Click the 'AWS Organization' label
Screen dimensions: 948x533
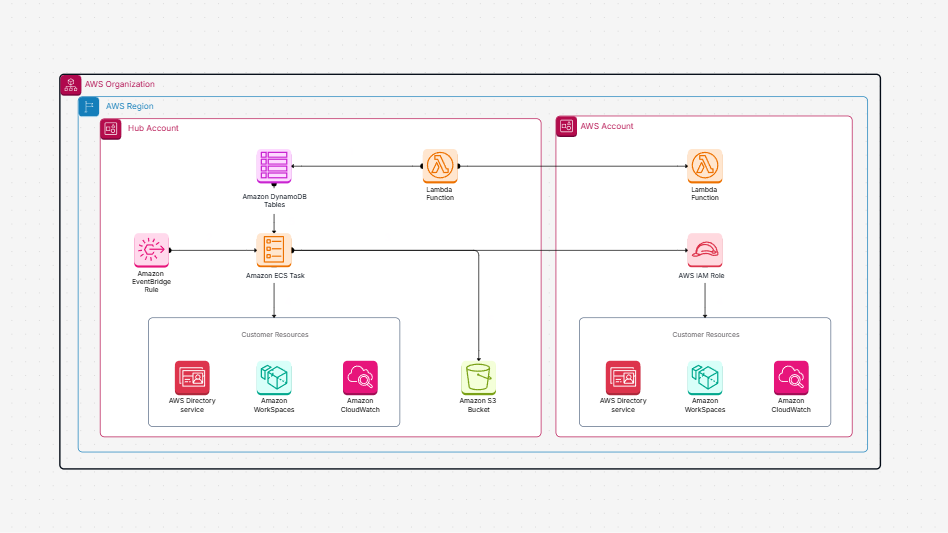(x=120, y=84)
